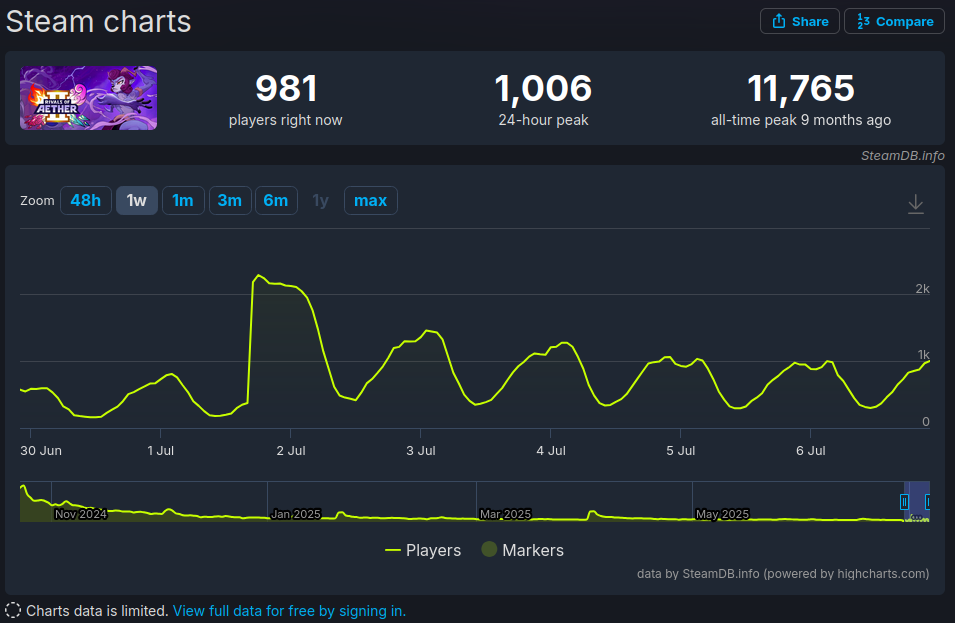Image resolution: width=955 pixels, height=623 pixels.
Task: Toggle the Players series in legend
Action: click(423, 551)
